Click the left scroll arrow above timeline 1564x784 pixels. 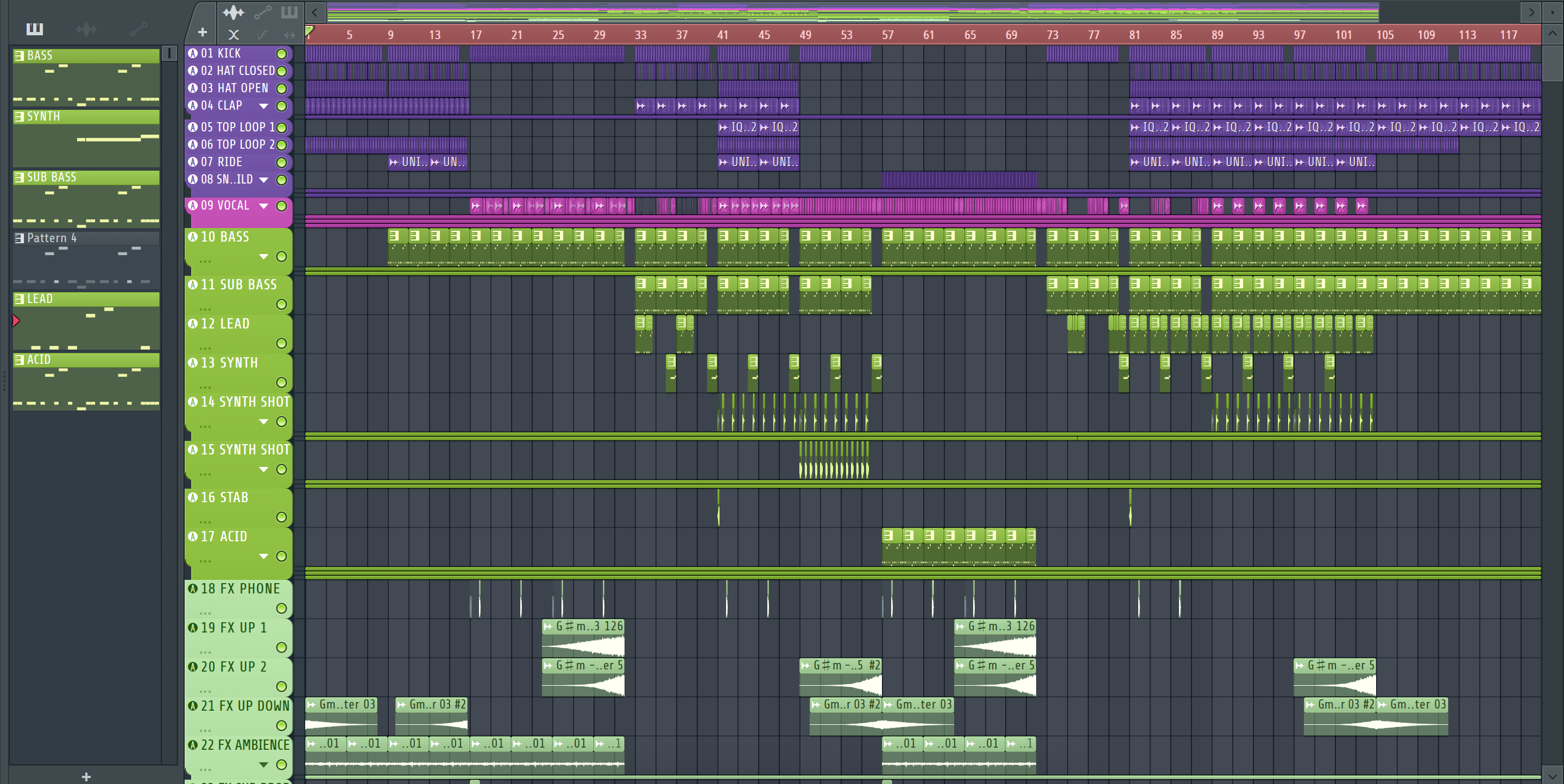coord(314,12)
